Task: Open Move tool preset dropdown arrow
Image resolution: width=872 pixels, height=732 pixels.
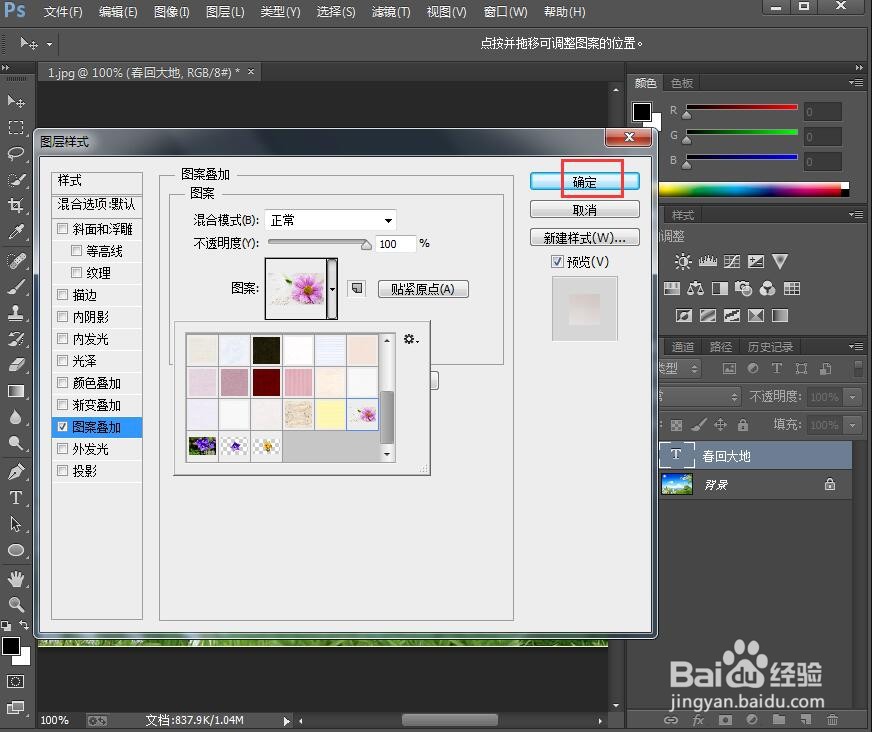Action: [49, 44]
